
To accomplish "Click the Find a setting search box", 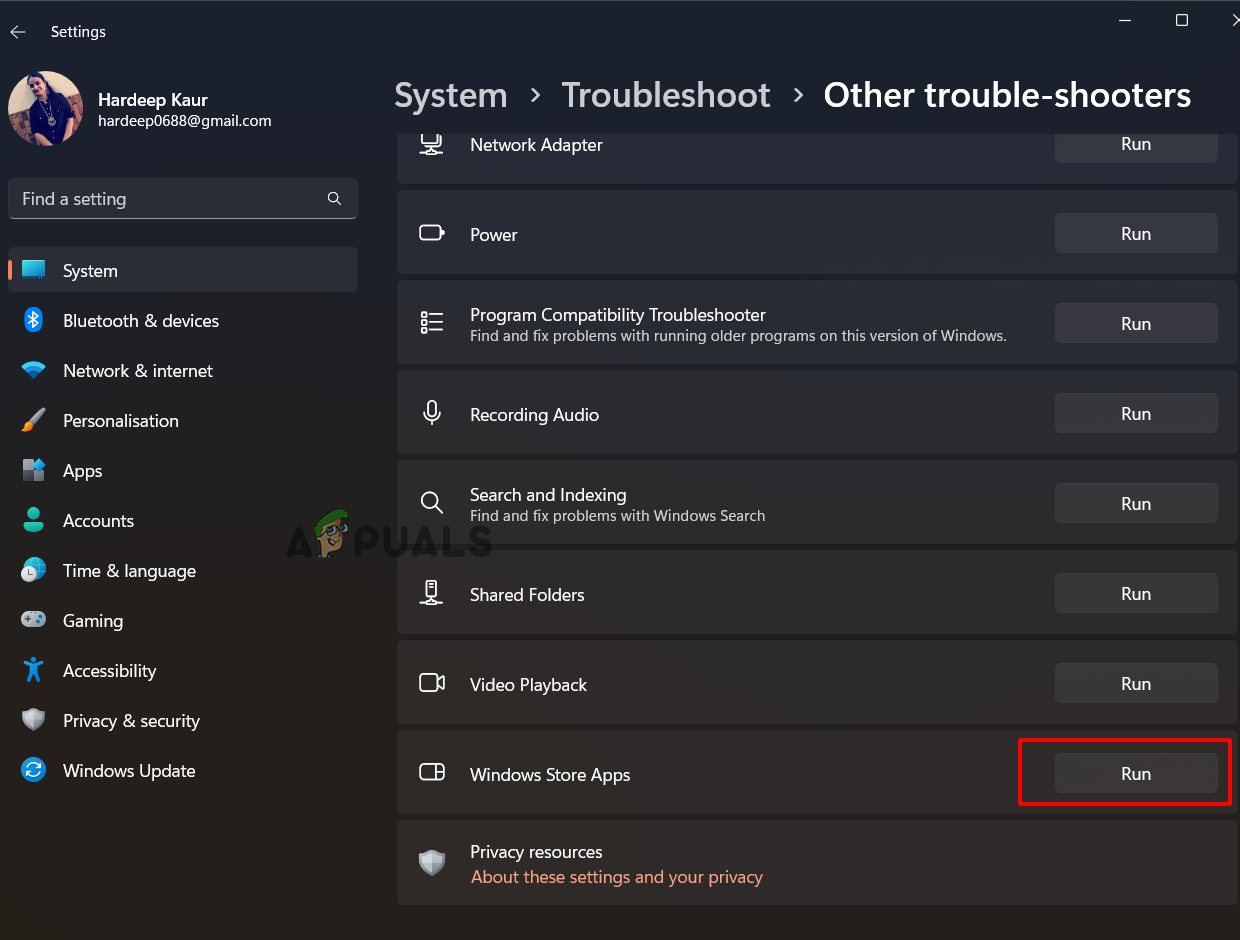I will [x=170, y=199].
